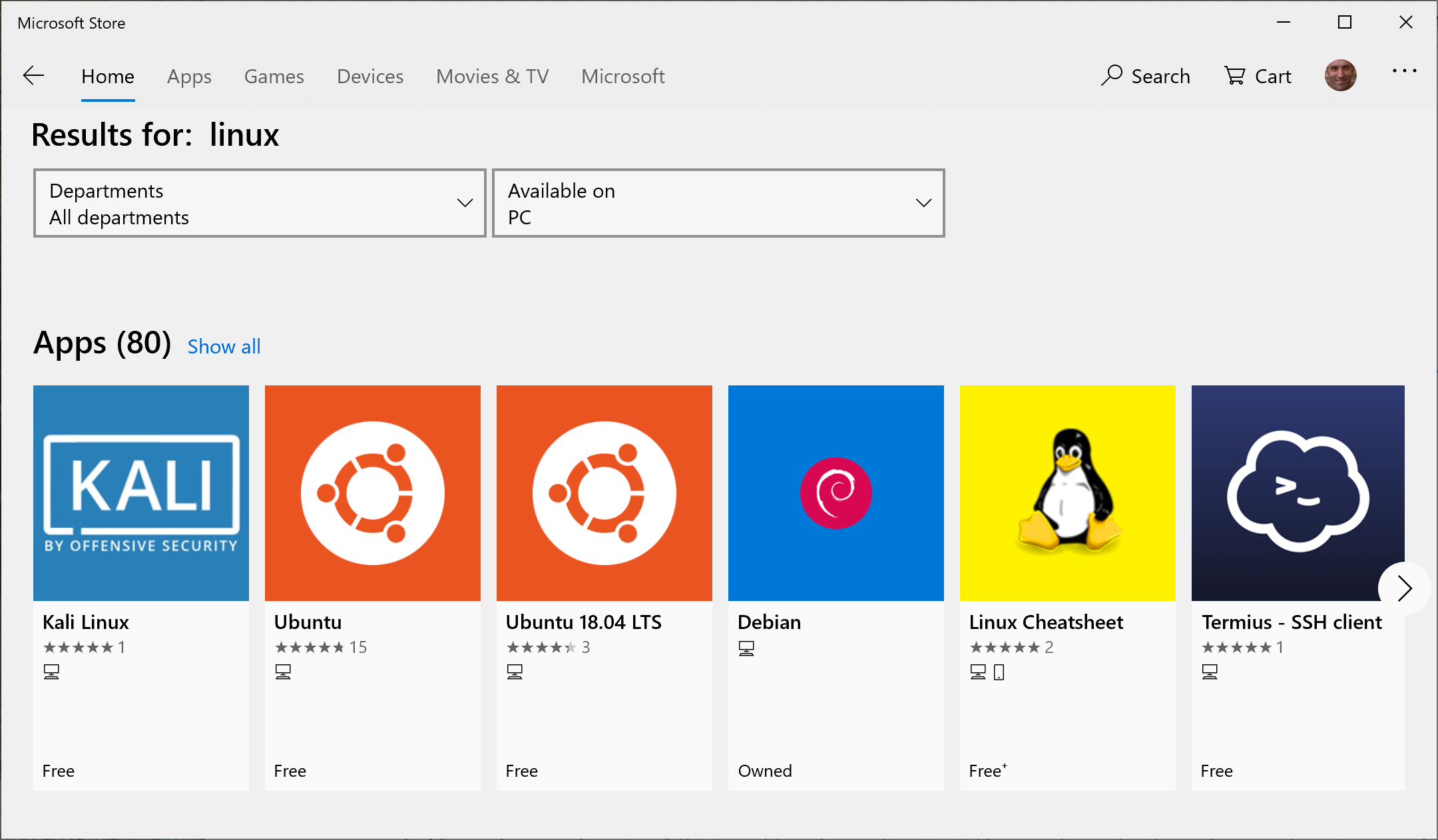
Task: Click the Termius - SSH client title
Action: tap(1292, 622)
